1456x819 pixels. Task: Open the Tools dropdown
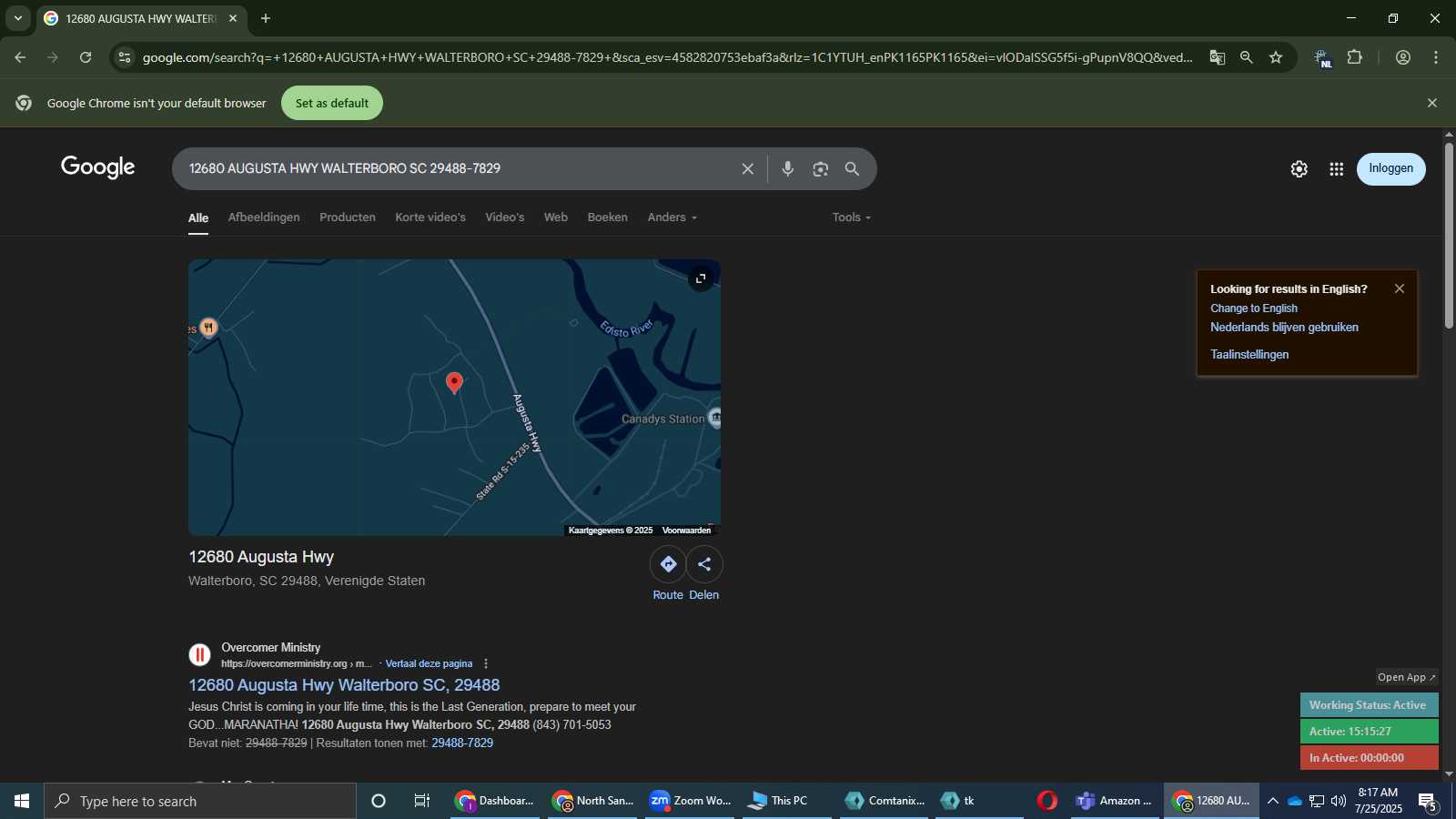[852, 217]
